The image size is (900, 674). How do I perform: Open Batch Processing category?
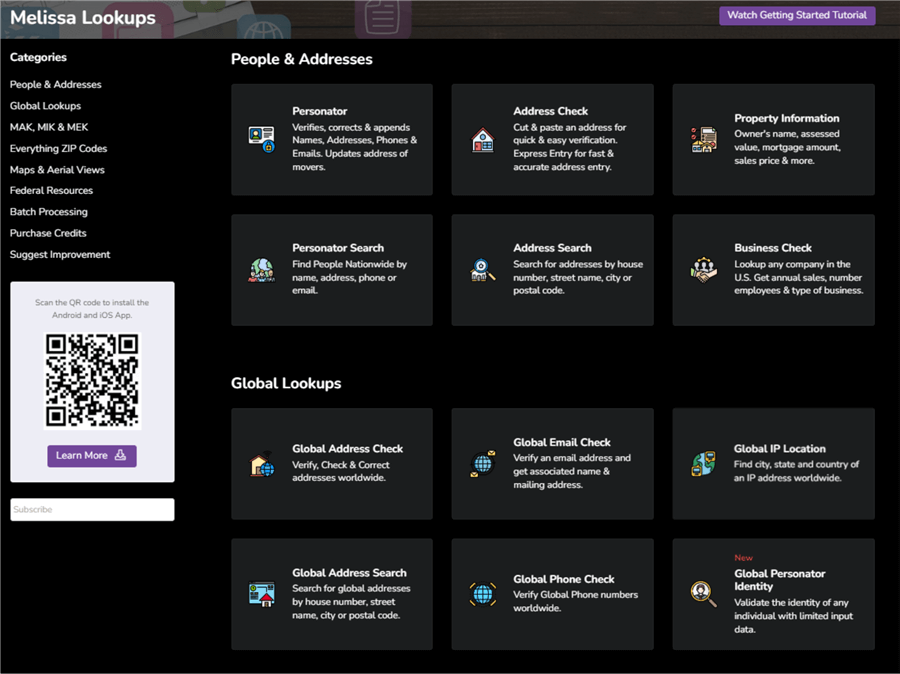click(x=49, y=211)
